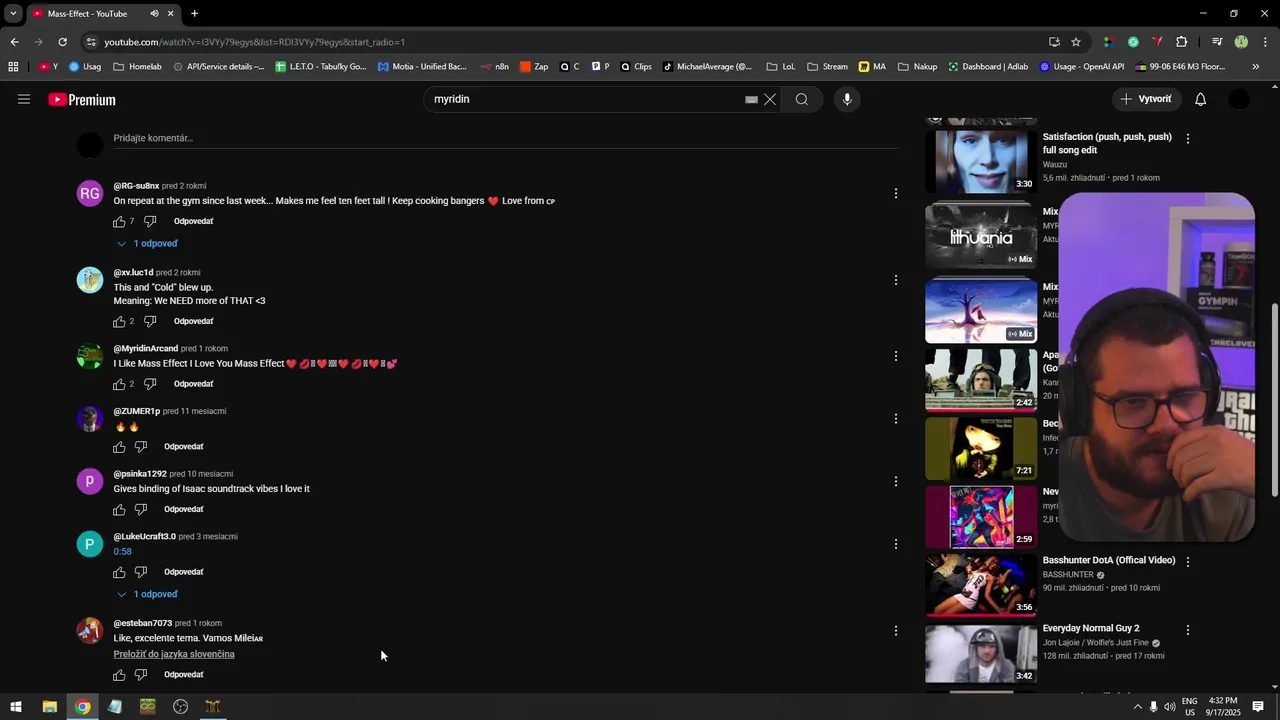1280x720 pixels.
Task: Open options menu for @RG-su8nx comment
Action: [x=896, y=193]
